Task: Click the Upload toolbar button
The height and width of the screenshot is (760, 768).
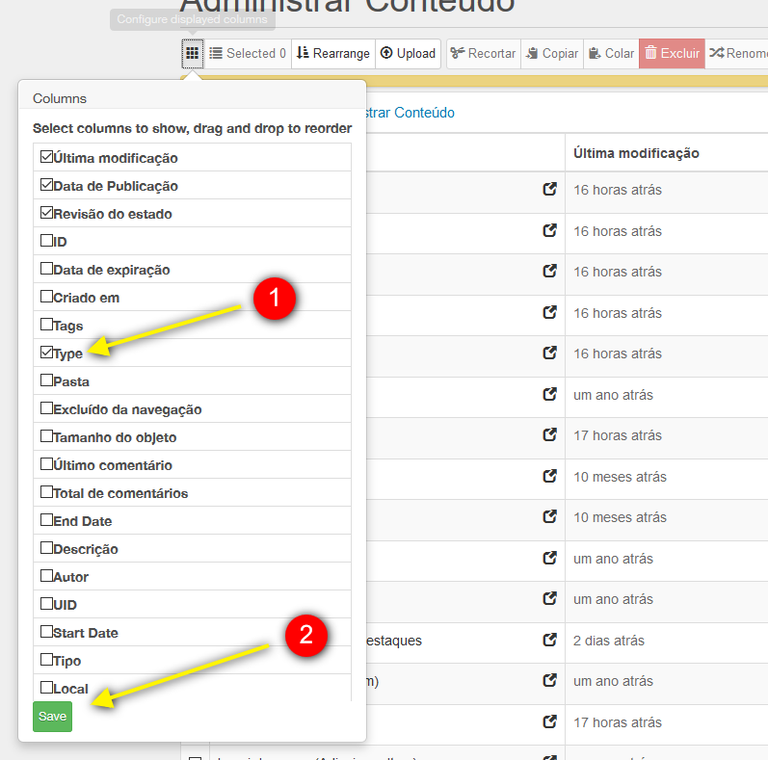Action: pyautogui.click(x=408, y=53)
